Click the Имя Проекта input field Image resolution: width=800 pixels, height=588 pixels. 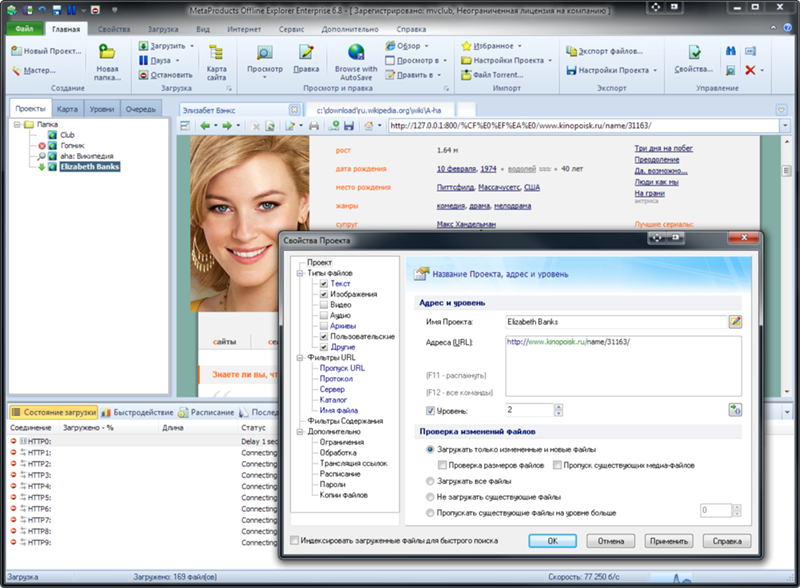pyautogui.click(x=616, y=322)
